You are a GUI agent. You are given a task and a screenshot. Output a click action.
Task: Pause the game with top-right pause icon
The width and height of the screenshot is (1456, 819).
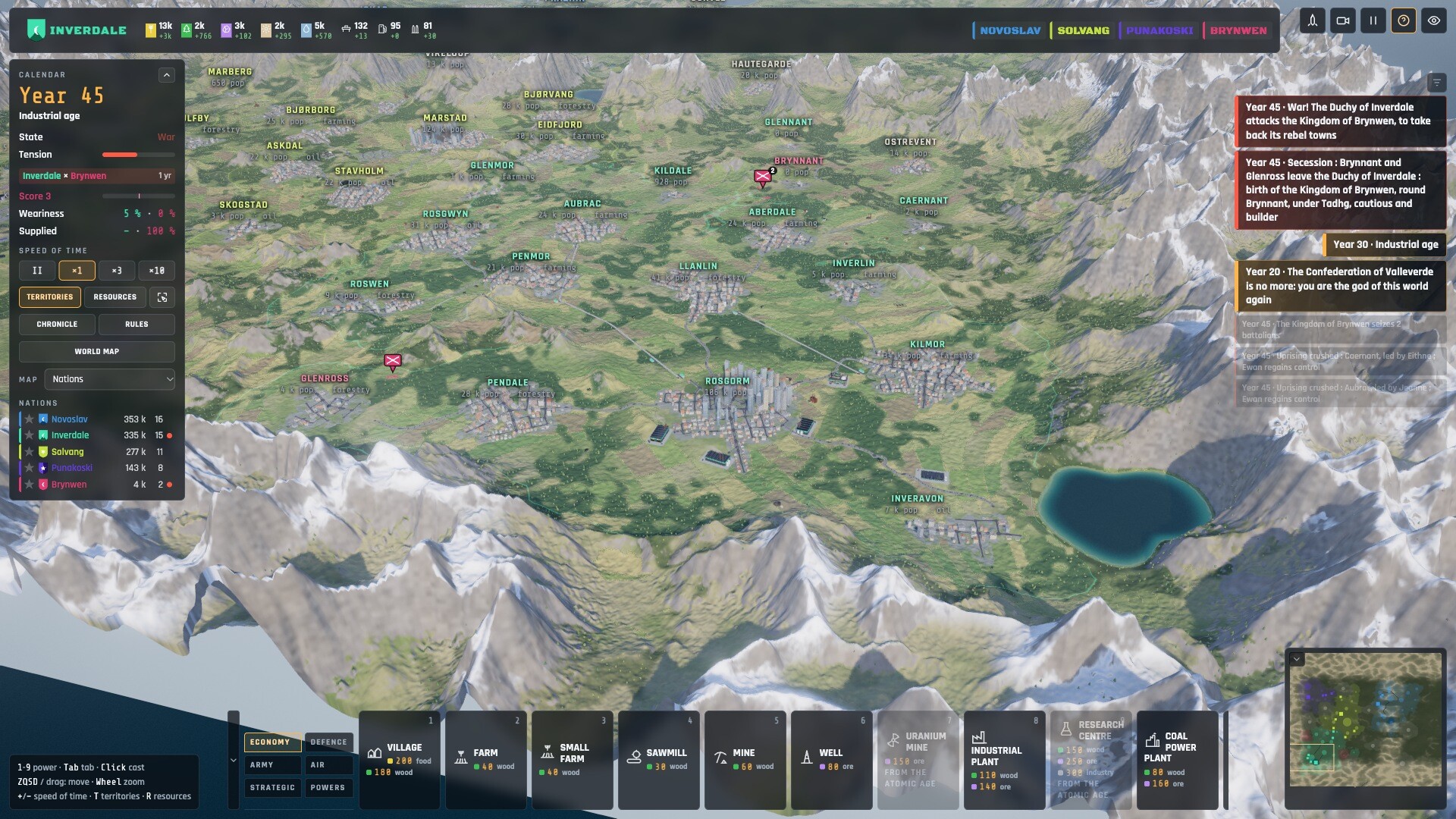click(x=1373, y=20)
